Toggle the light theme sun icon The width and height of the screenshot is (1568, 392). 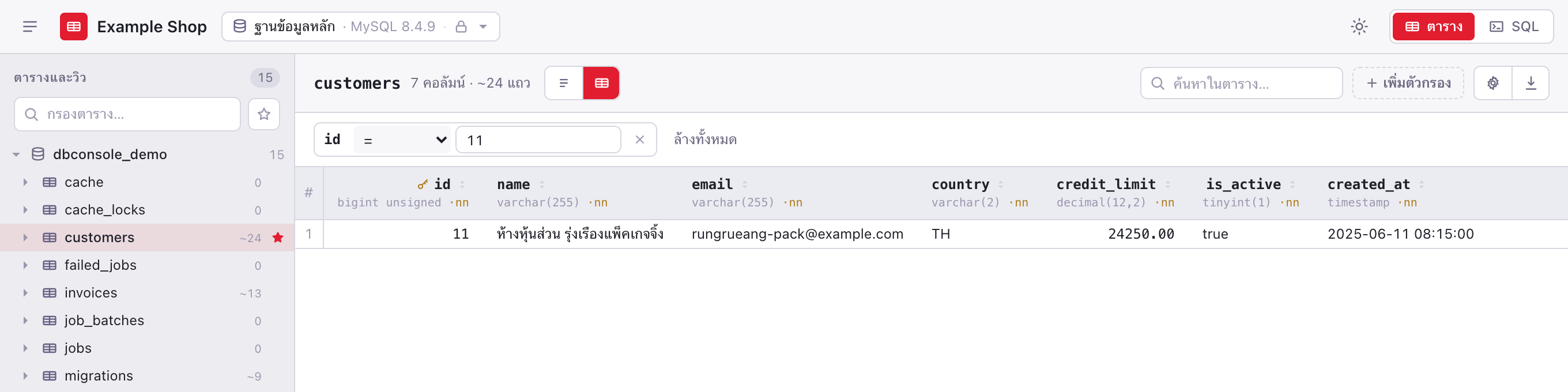click(x=1359, y=27)
